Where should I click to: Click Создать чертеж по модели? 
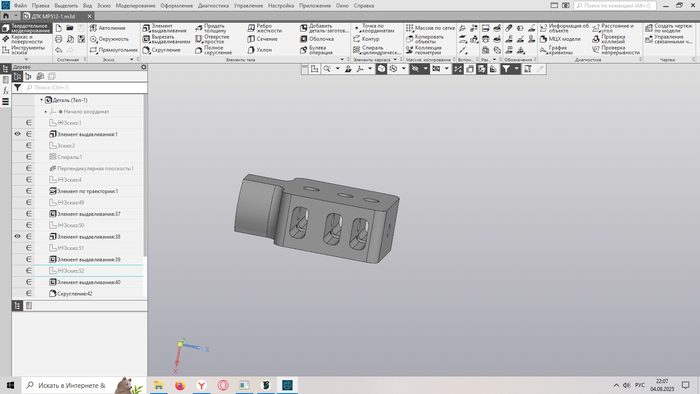pyautogui.click(x=668, y=28)
